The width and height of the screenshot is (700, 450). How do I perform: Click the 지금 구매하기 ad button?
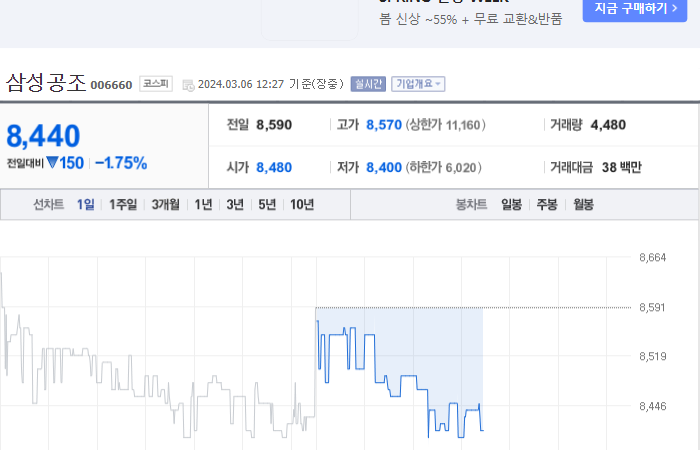click(x=634, y=9)
